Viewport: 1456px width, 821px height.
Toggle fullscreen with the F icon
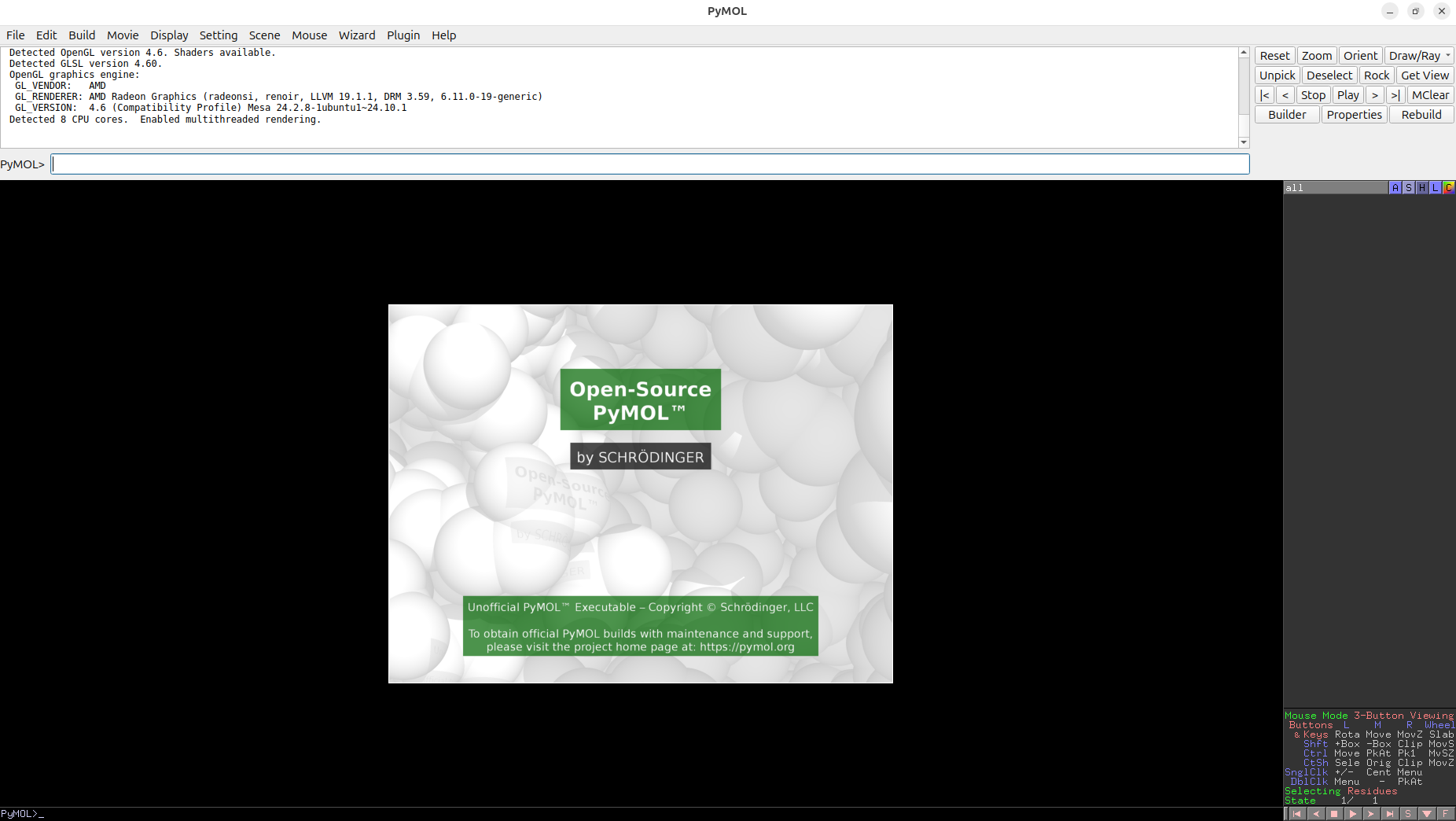coord(1445,814)
